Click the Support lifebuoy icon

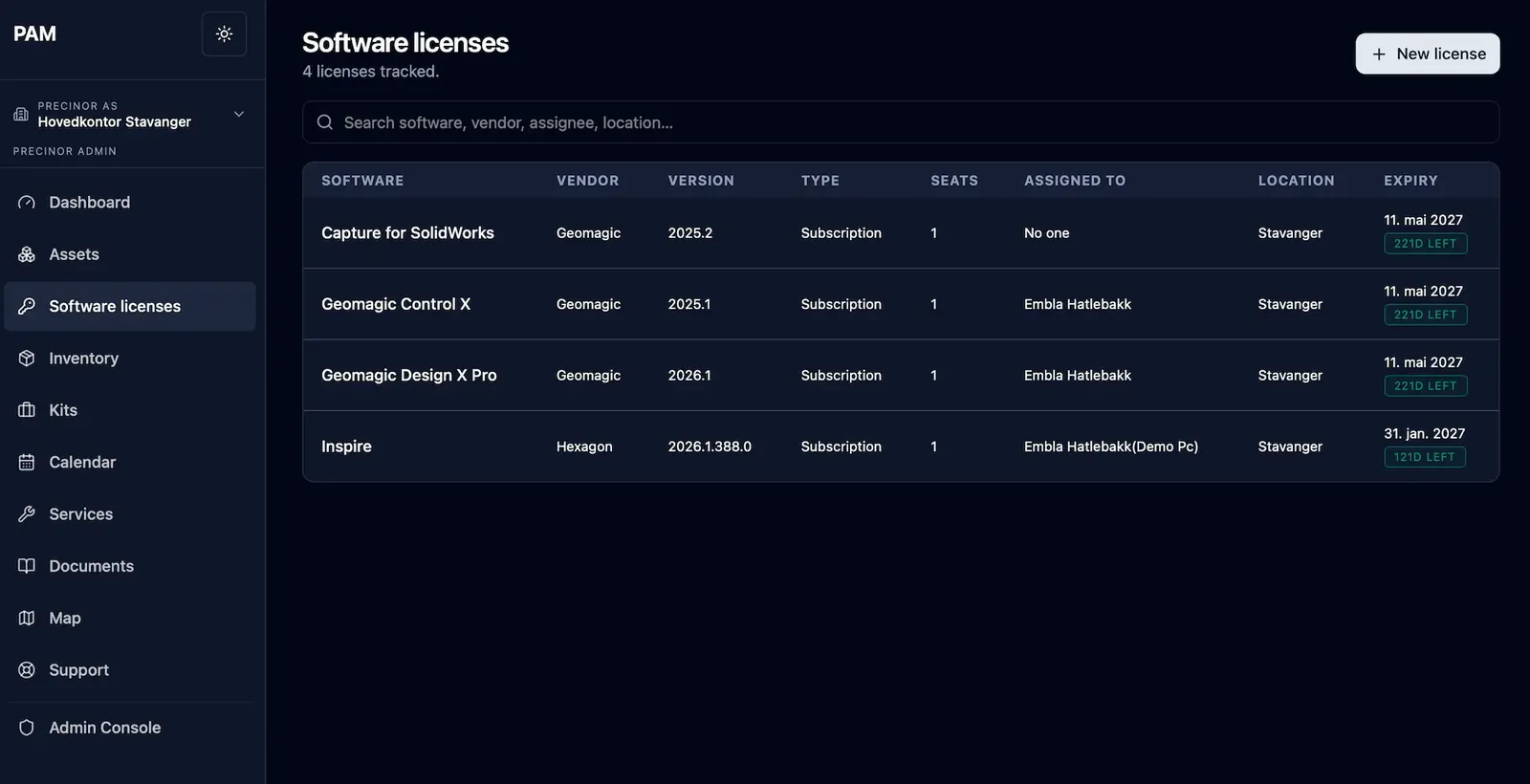(27, 670)
